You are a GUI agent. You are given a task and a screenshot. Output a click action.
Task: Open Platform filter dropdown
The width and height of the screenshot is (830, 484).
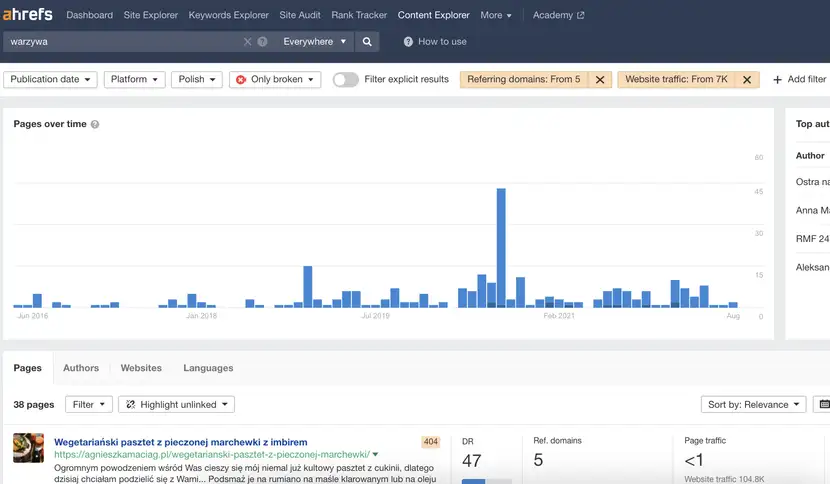click(x=134, y=79)
